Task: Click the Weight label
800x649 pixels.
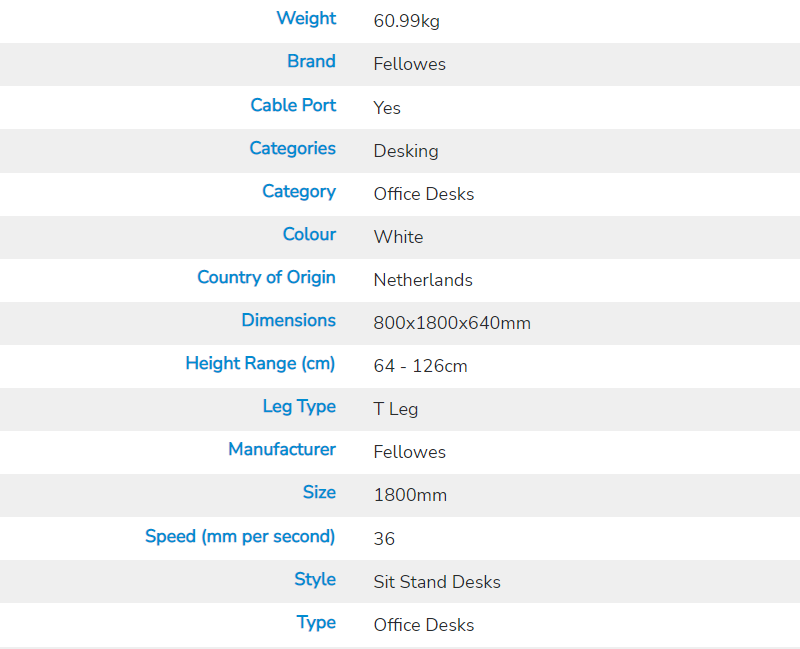Action: pos(306,19)
